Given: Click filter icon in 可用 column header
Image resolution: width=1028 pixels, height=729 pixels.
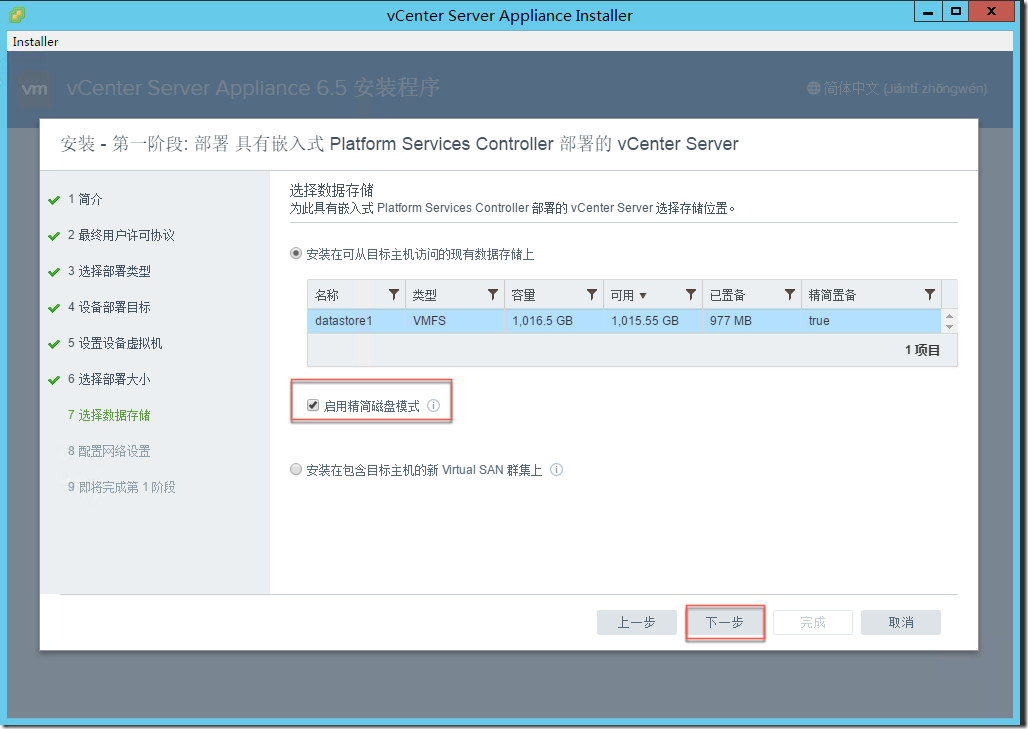Looking at the screenshot, I should 690,295.
